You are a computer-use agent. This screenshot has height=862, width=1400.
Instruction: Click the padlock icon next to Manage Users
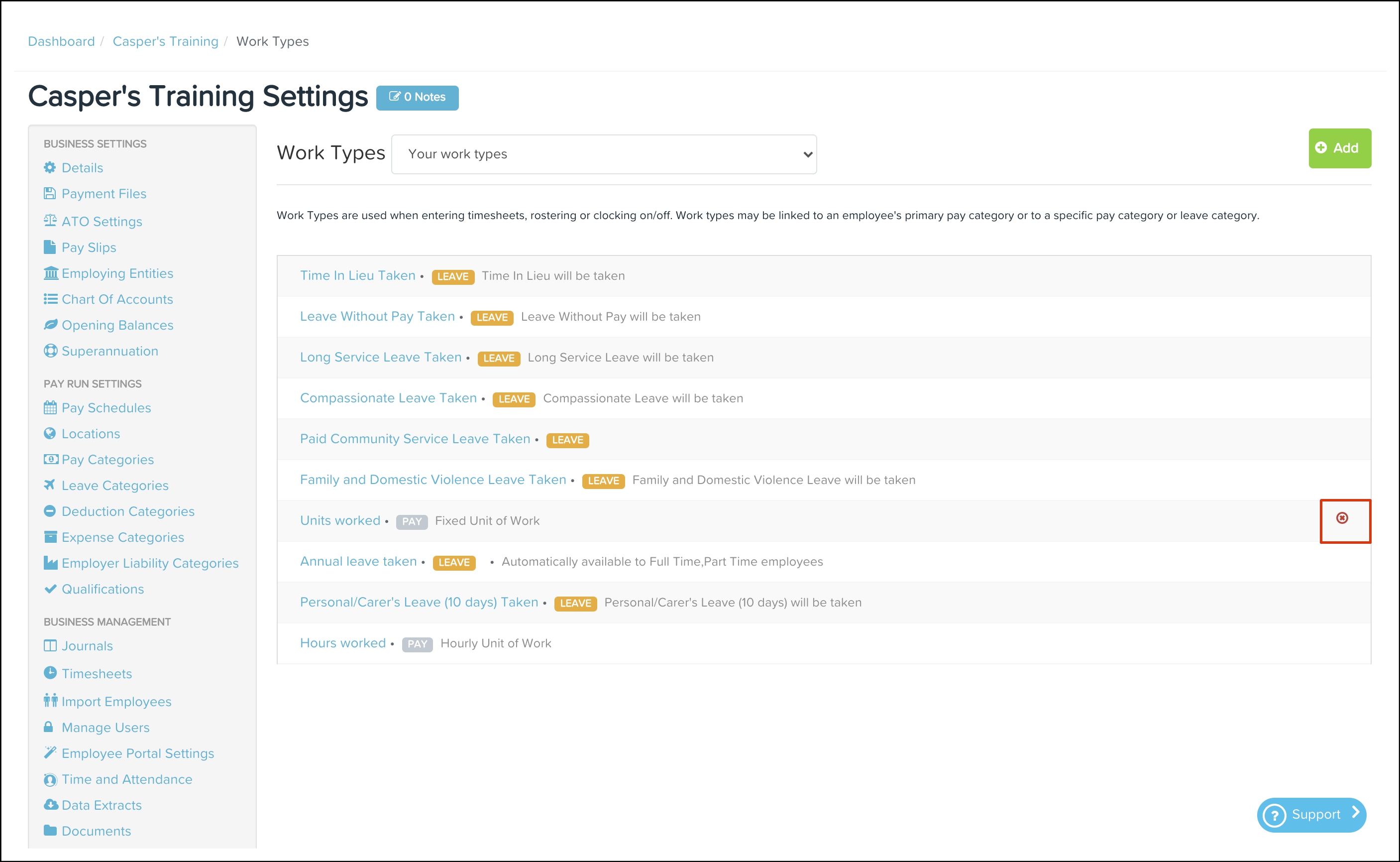point(49,727)
